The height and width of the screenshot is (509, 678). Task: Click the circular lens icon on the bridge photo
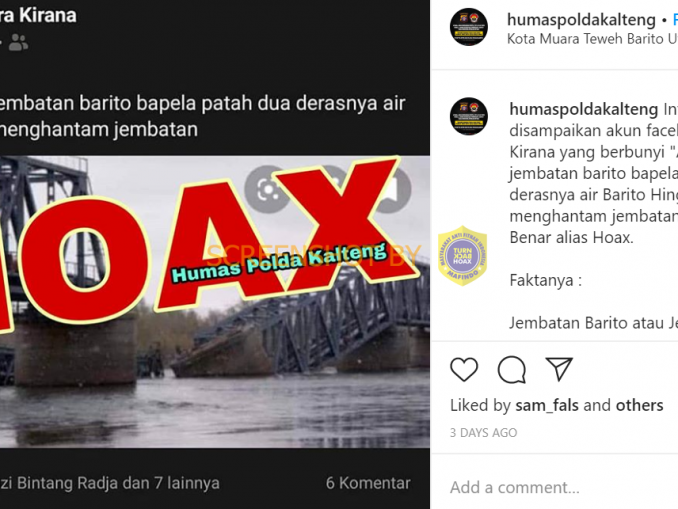tap(267, 189)
